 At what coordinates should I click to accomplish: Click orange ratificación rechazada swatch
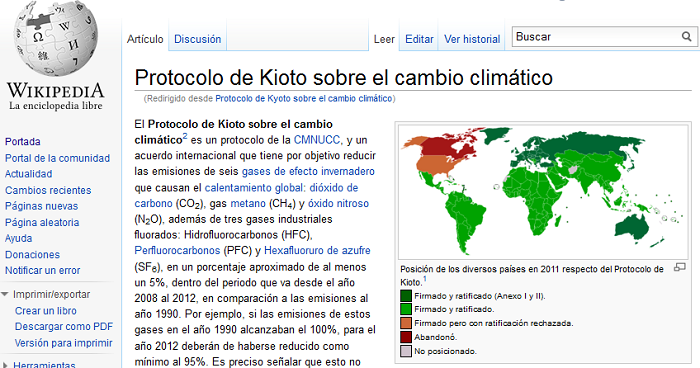pyautogui.click(x=406, y=323)
